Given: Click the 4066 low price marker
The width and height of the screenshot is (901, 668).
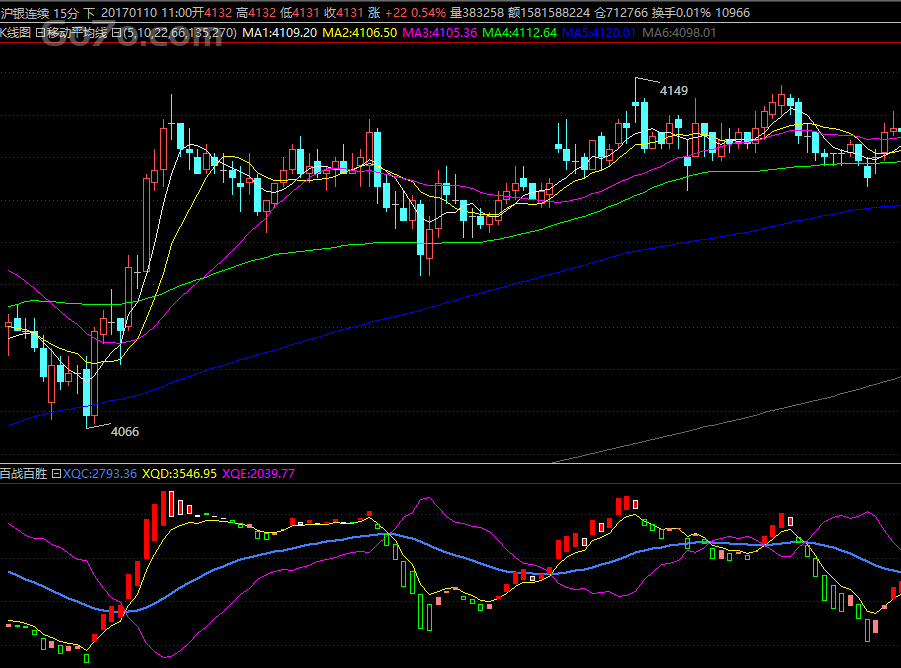Looking at the screenshot, I should click(x=125, y=431).
